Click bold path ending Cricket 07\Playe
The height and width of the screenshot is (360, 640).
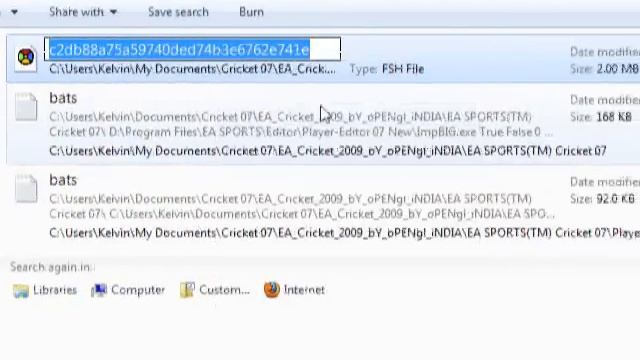(344, 233)
